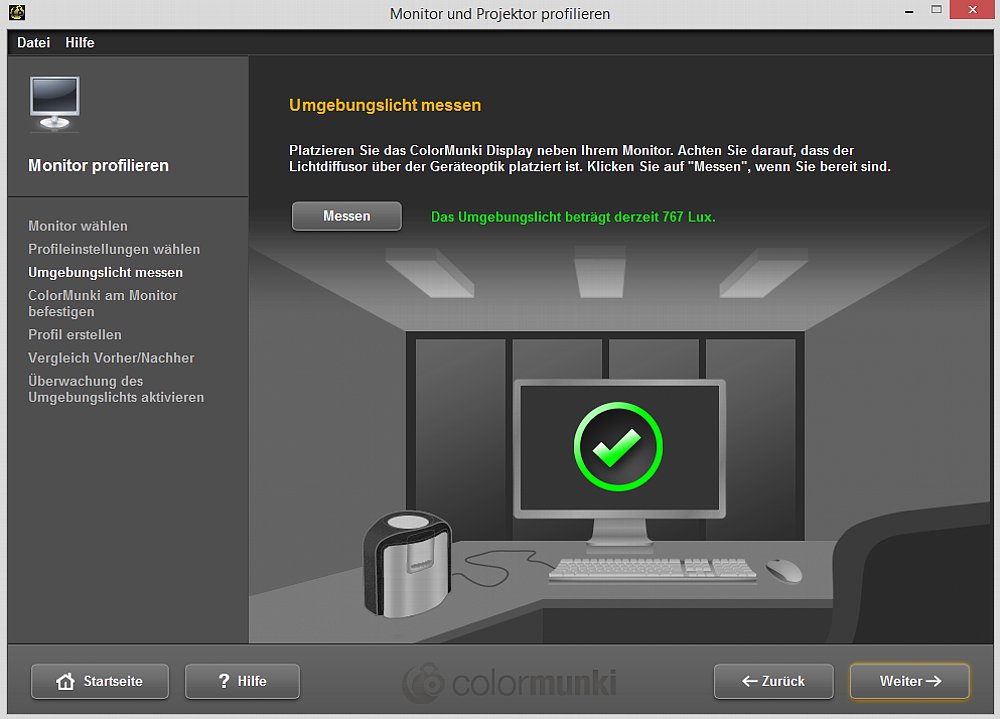Go back with the Zurück button
Screen dimensions: 1000x719
point(774,681)
